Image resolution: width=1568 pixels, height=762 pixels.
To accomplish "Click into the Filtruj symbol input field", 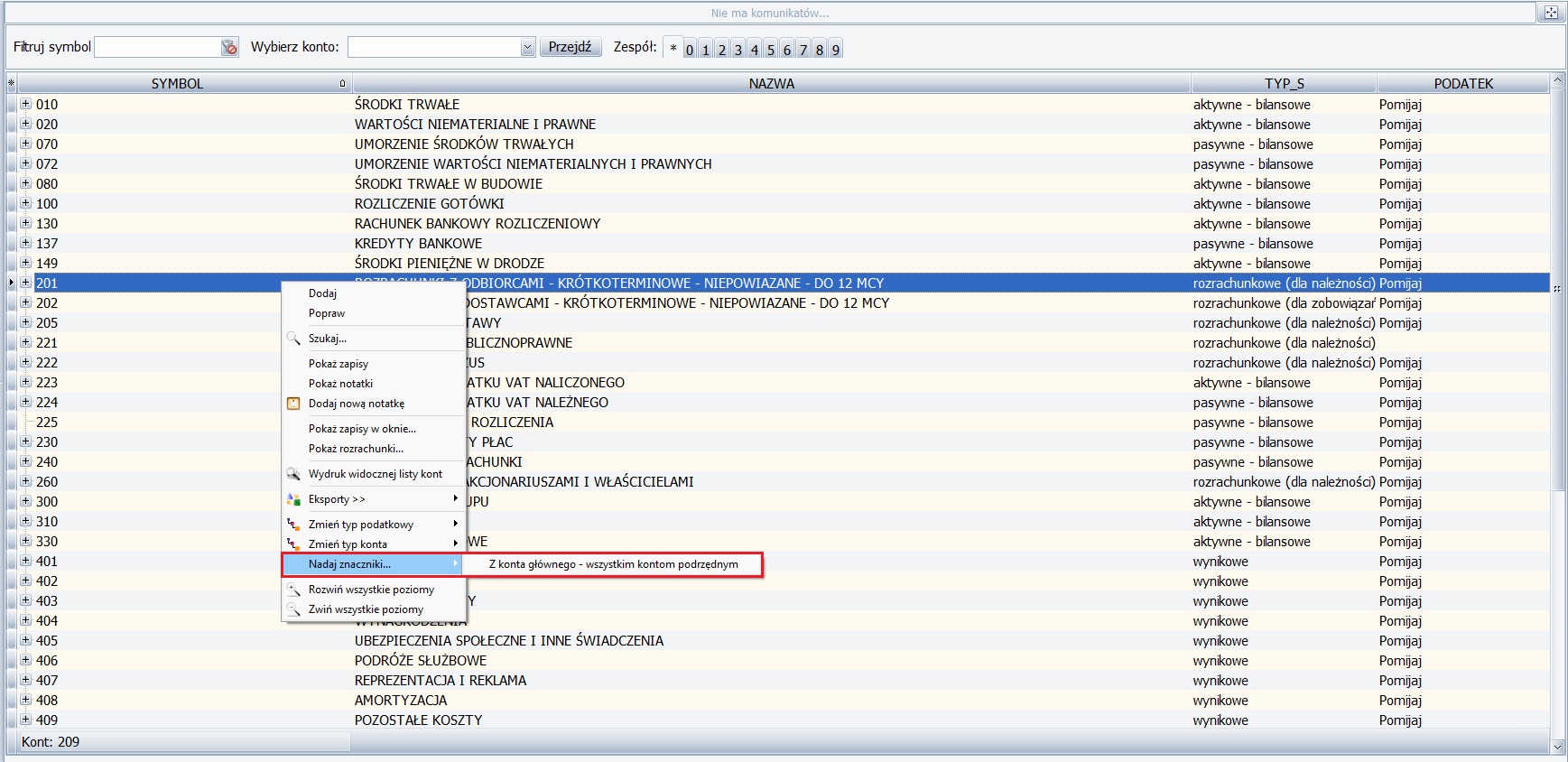I will click(x=158, y=47).
